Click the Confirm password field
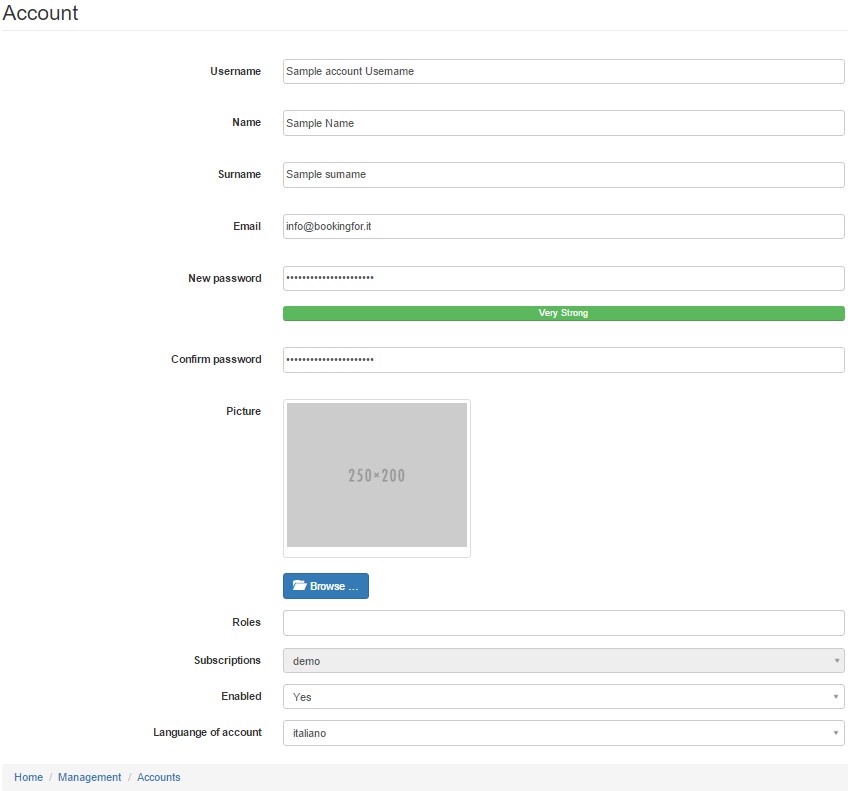 564,360
